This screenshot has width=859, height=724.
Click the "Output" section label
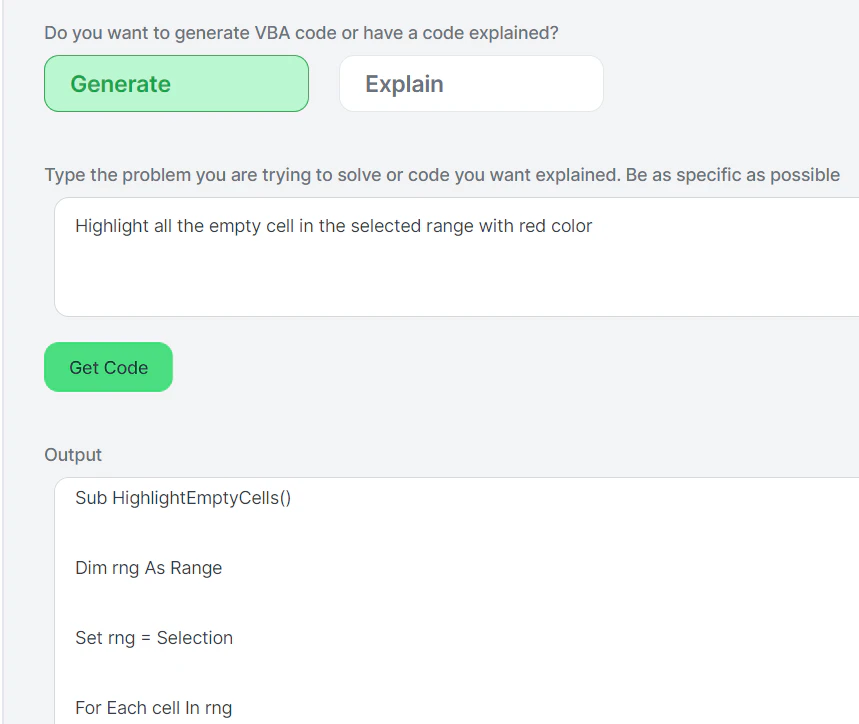tap(73, 455)
